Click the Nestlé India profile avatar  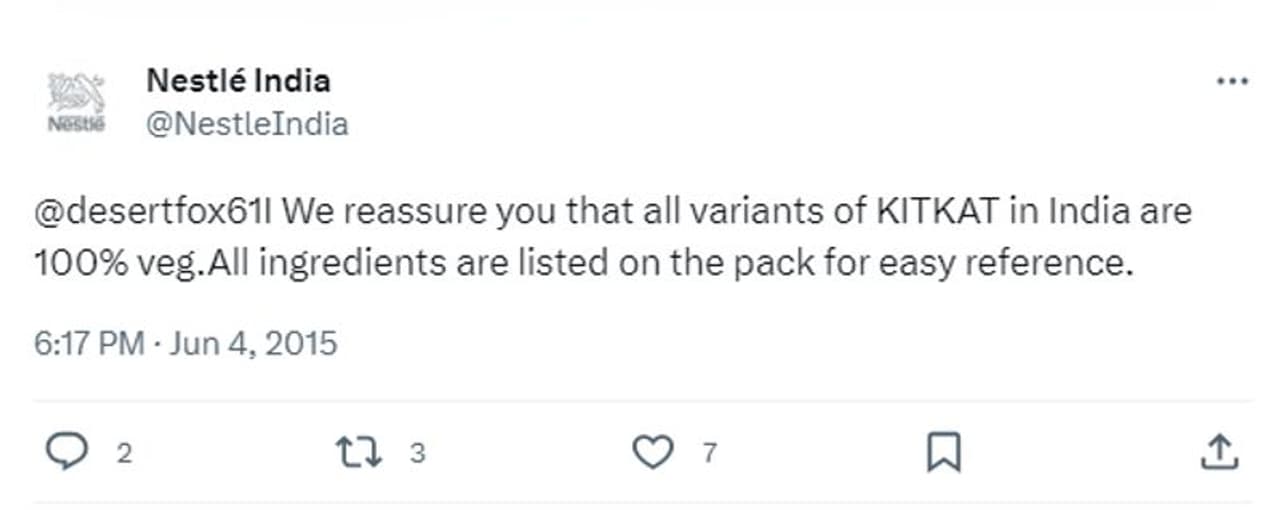point(77,103)
